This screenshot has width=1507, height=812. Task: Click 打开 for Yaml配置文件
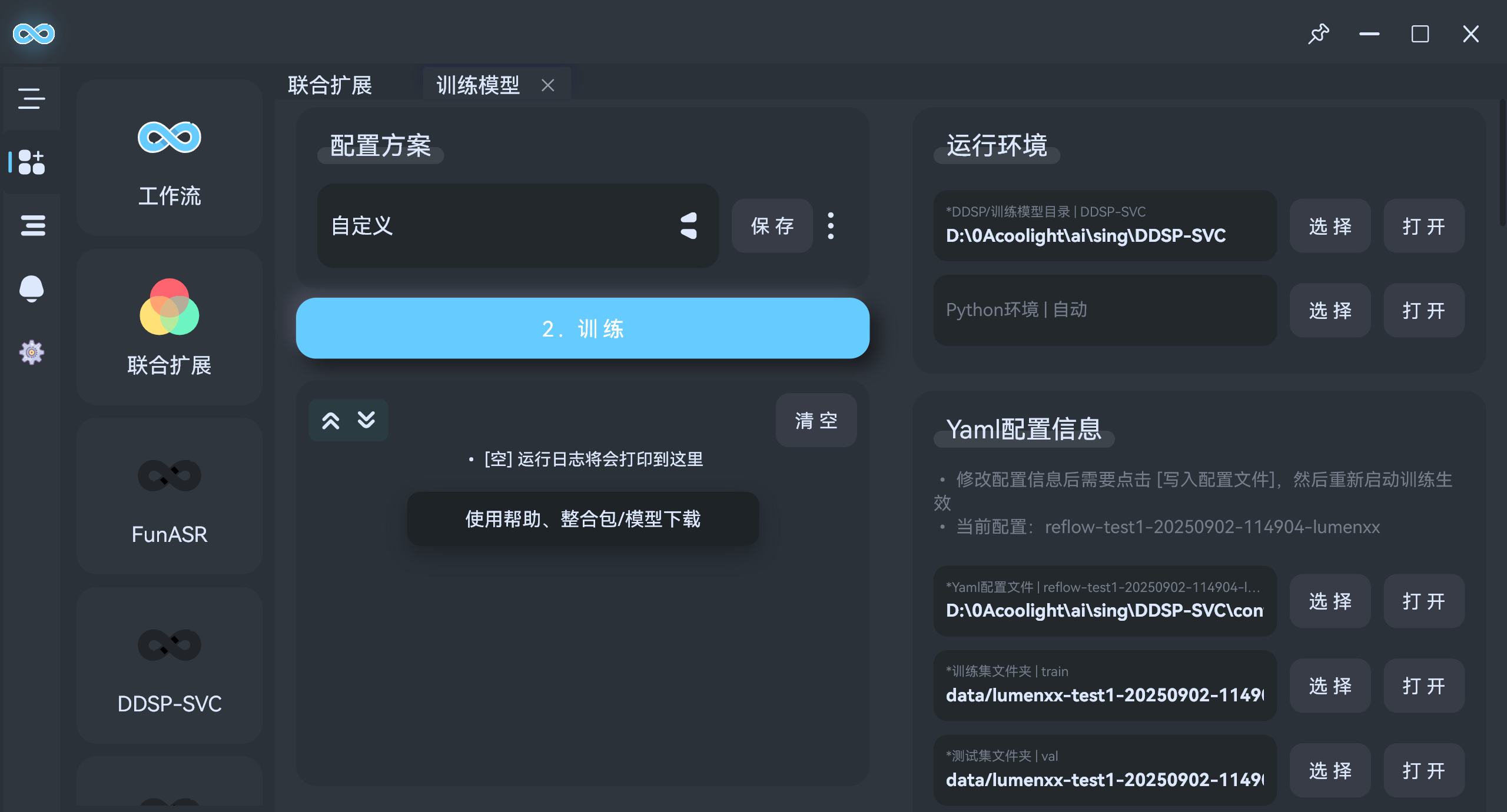point(1424,601)
